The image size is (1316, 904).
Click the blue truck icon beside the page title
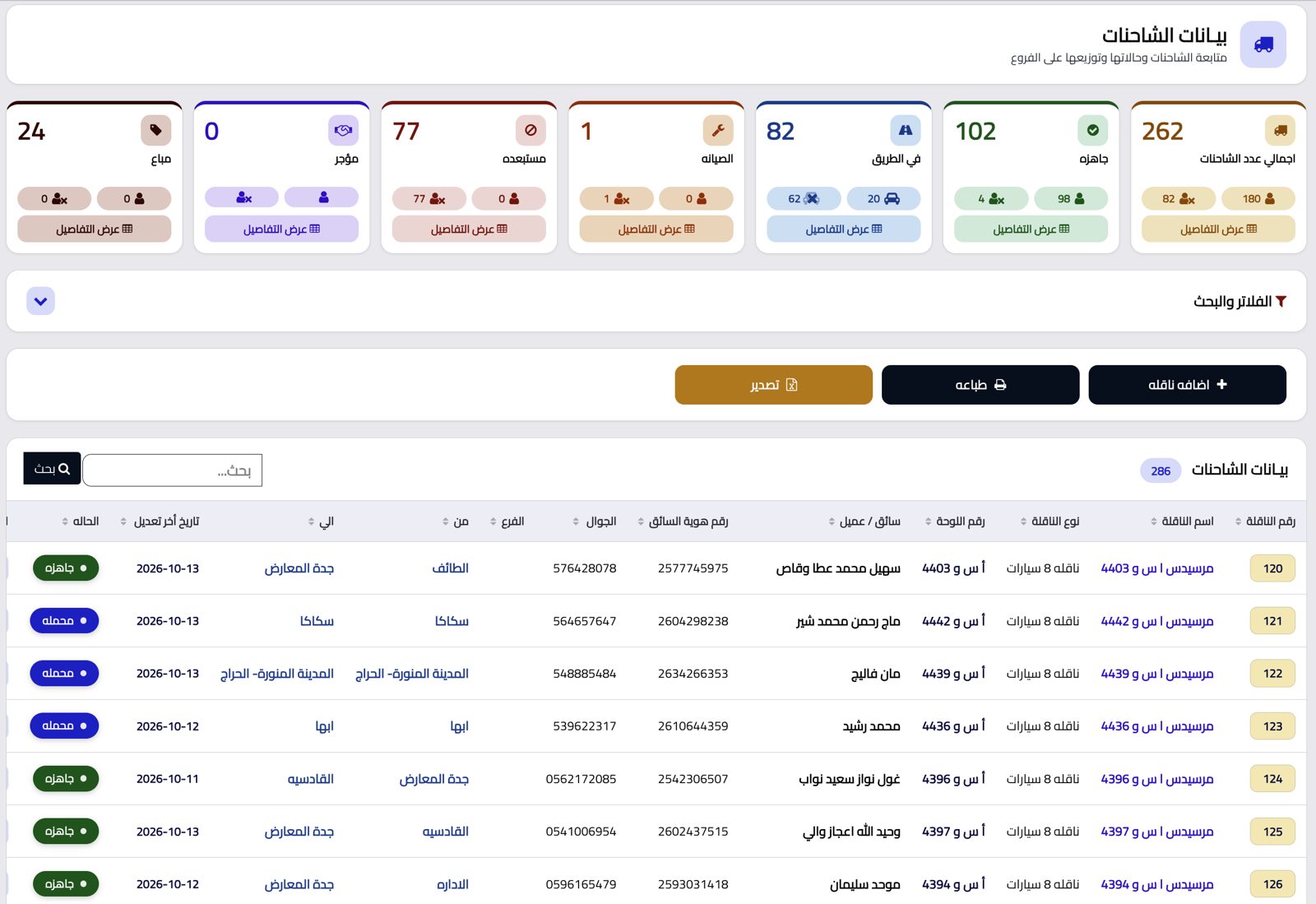pos(1263,44)
